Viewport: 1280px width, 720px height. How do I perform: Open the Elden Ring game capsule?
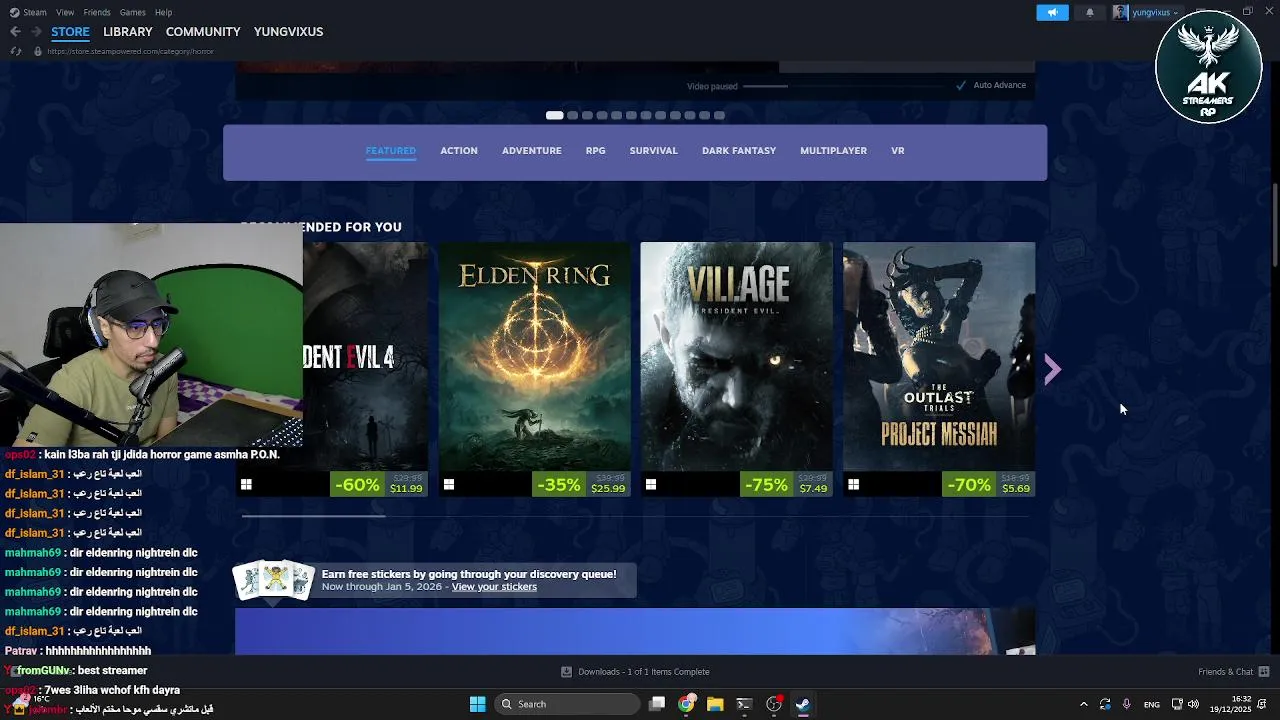point(535,369)
